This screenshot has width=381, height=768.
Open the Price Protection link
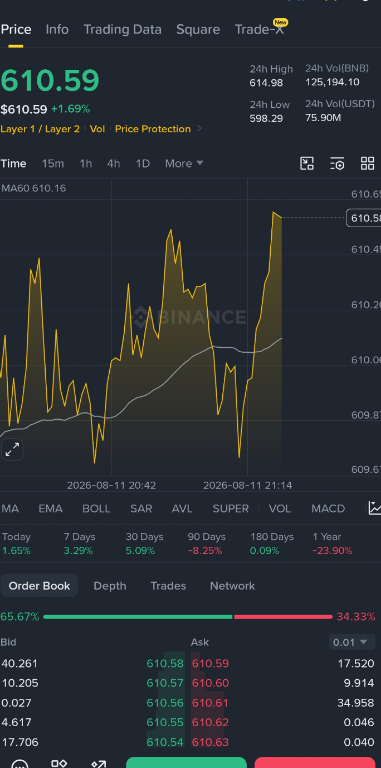coord(153,129)
